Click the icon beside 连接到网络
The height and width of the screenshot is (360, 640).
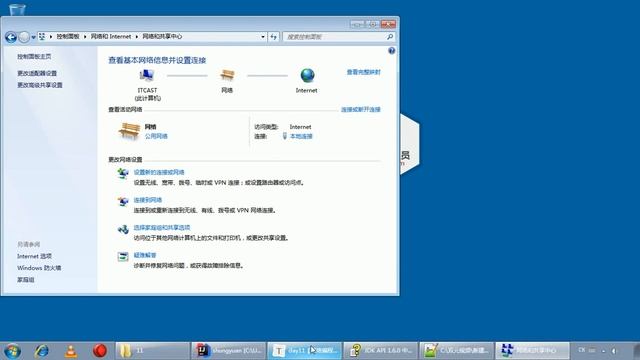[123, 201]
